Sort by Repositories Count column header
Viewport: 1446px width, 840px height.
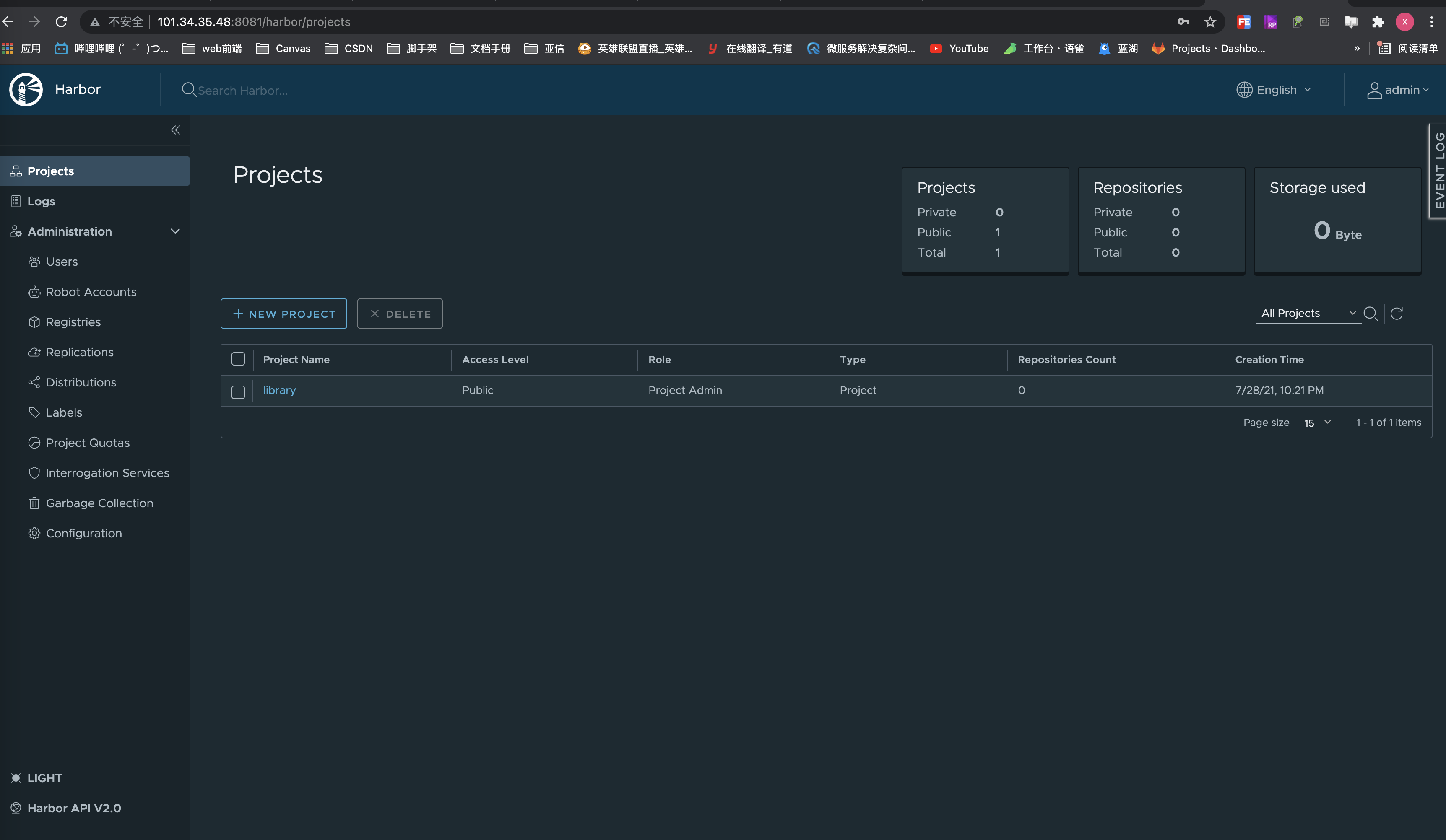(1067, 360)
